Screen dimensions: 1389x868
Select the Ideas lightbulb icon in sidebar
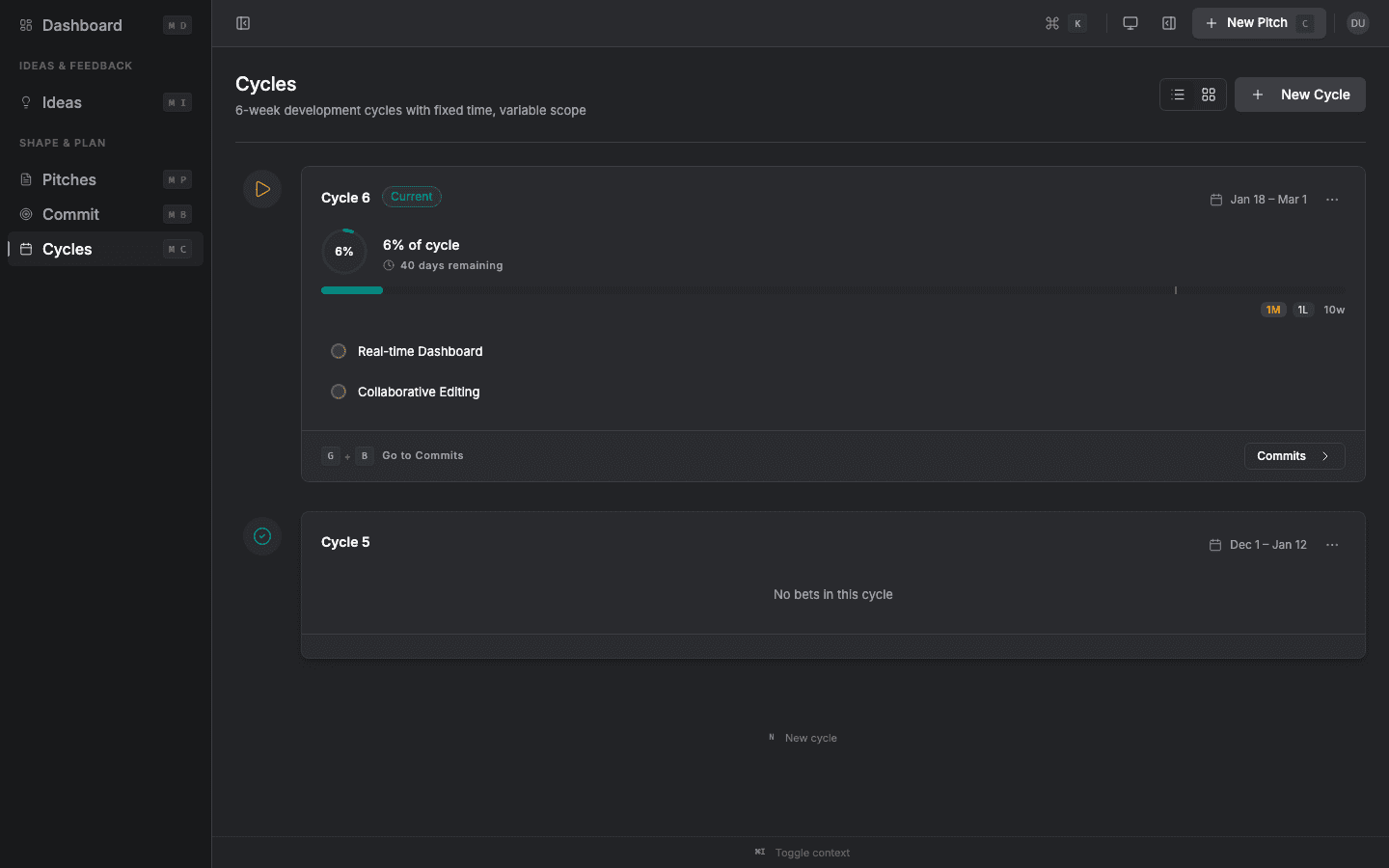click(x=24, y=102)
